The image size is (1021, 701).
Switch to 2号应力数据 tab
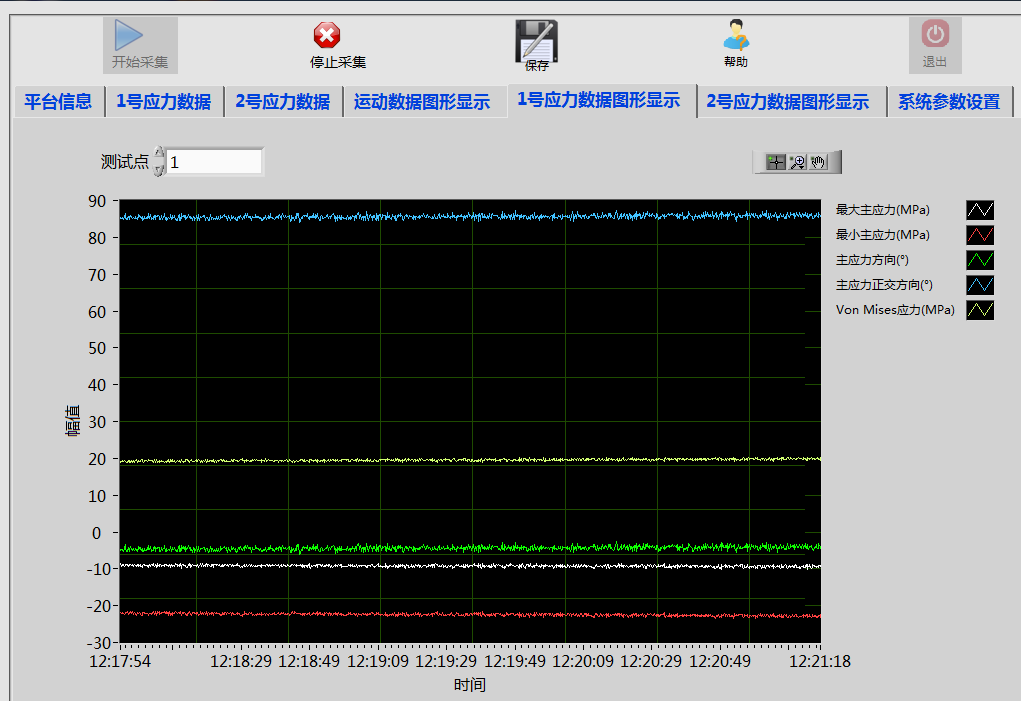[283, 102]
